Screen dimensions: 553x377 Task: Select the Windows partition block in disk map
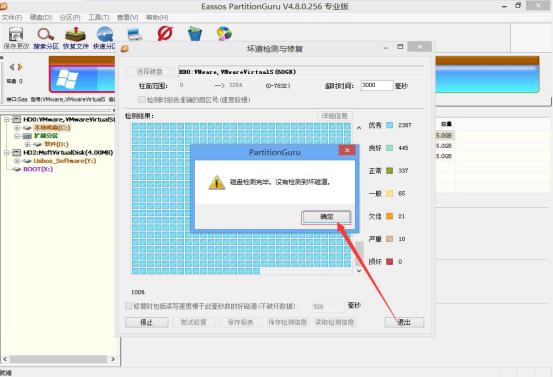82,79
